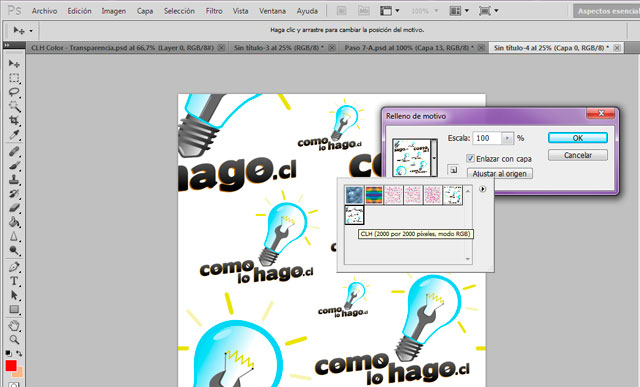Launch Mini Bridge from the application bar
640x387 pixels.
pos(363,11)
